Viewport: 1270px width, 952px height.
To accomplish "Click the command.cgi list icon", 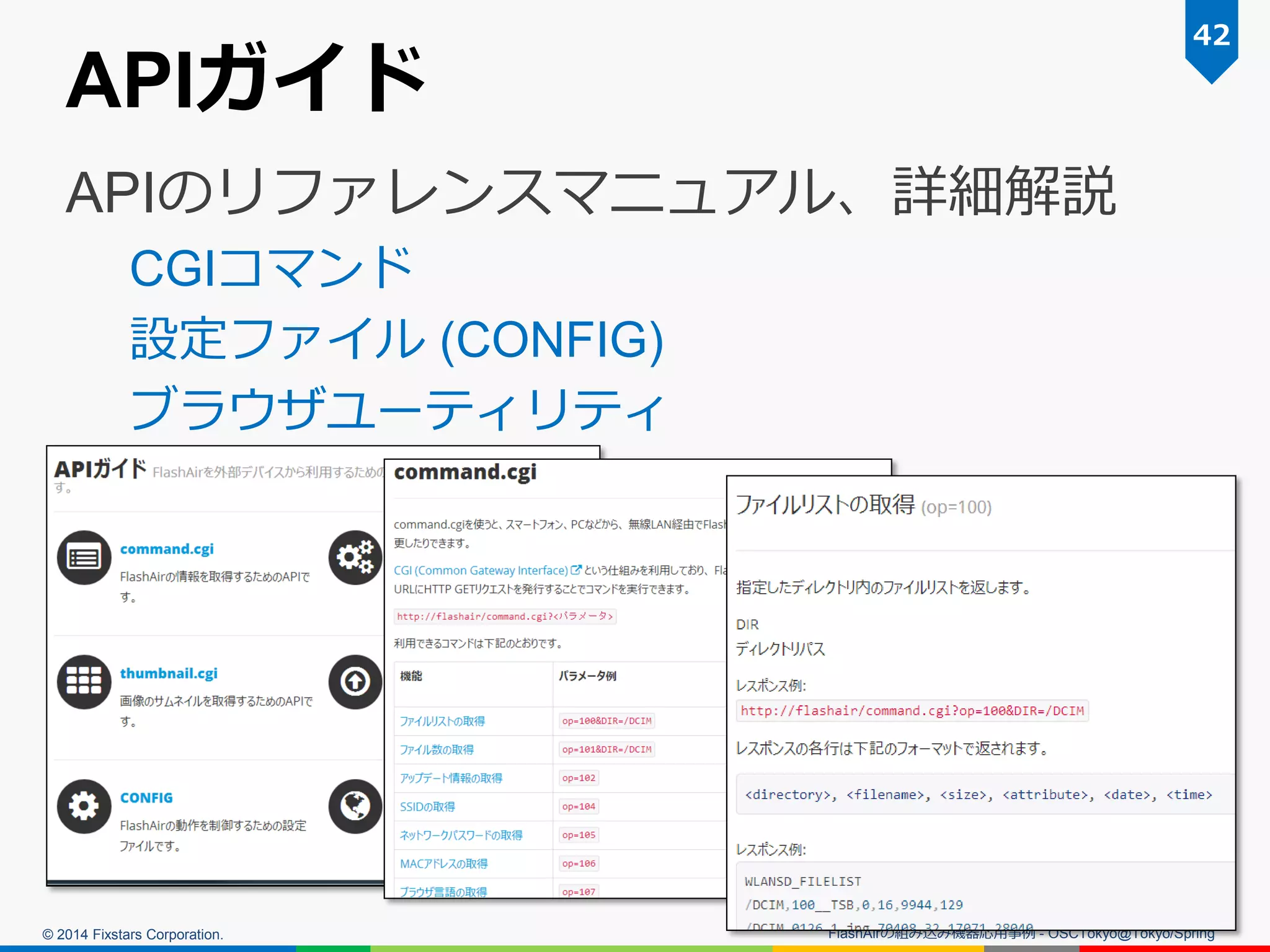I will [x=84, y=558].
